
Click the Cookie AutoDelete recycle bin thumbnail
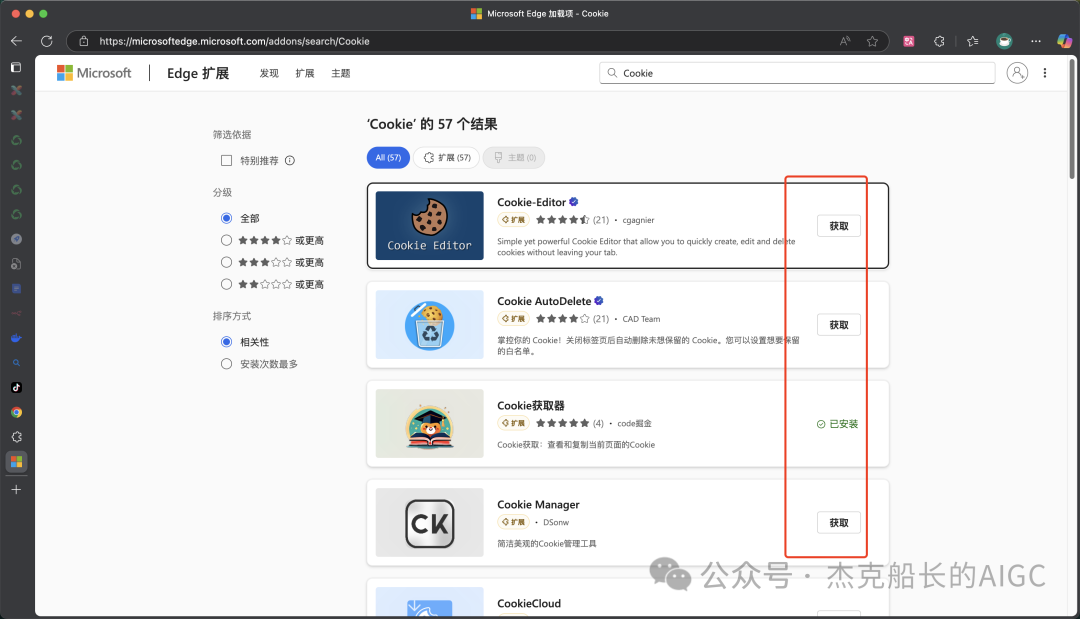(430, 324)
